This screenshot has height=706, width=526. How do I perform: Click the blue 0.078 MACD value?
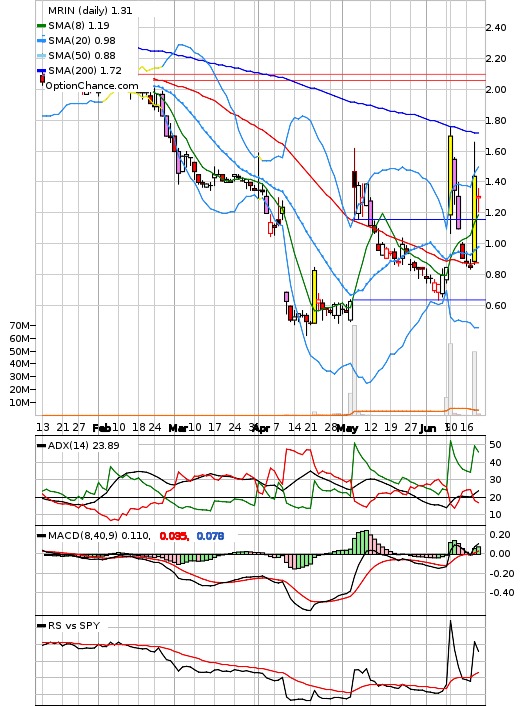click(210, 536)
